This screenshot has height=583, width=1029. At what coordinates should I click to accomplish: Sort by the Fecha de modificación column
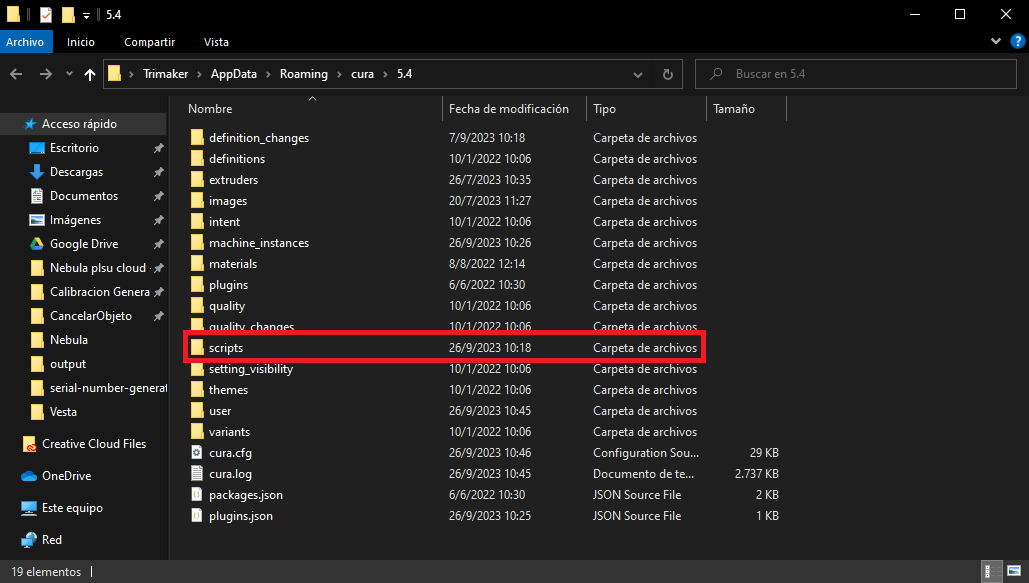click(508, 109)
